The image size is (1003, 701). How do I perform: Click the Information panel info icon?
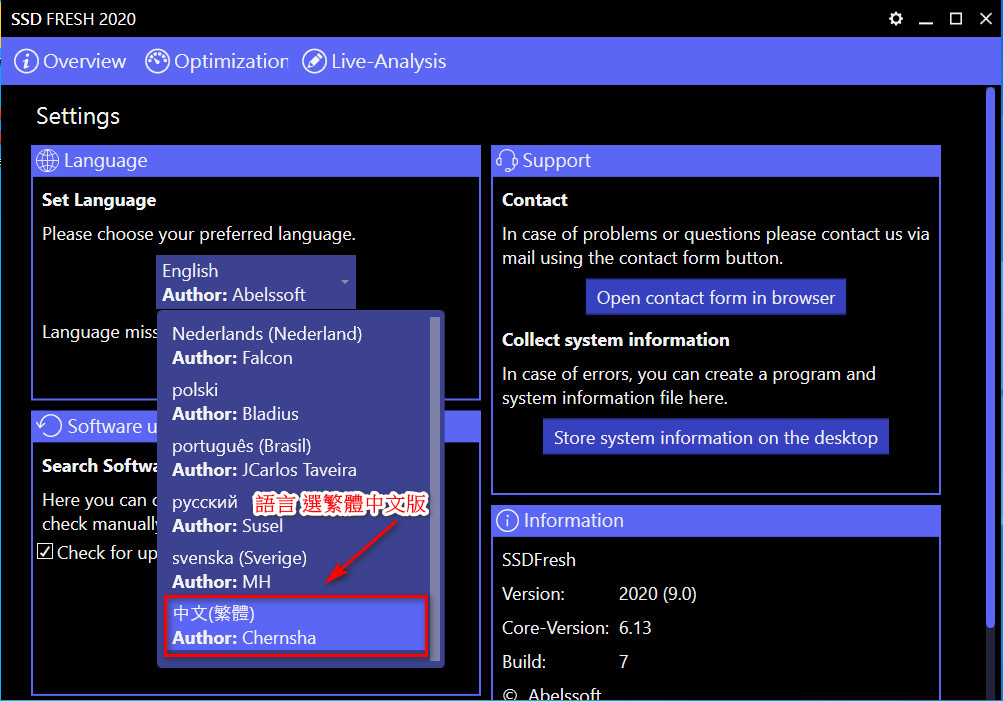[x=507, y=521]
